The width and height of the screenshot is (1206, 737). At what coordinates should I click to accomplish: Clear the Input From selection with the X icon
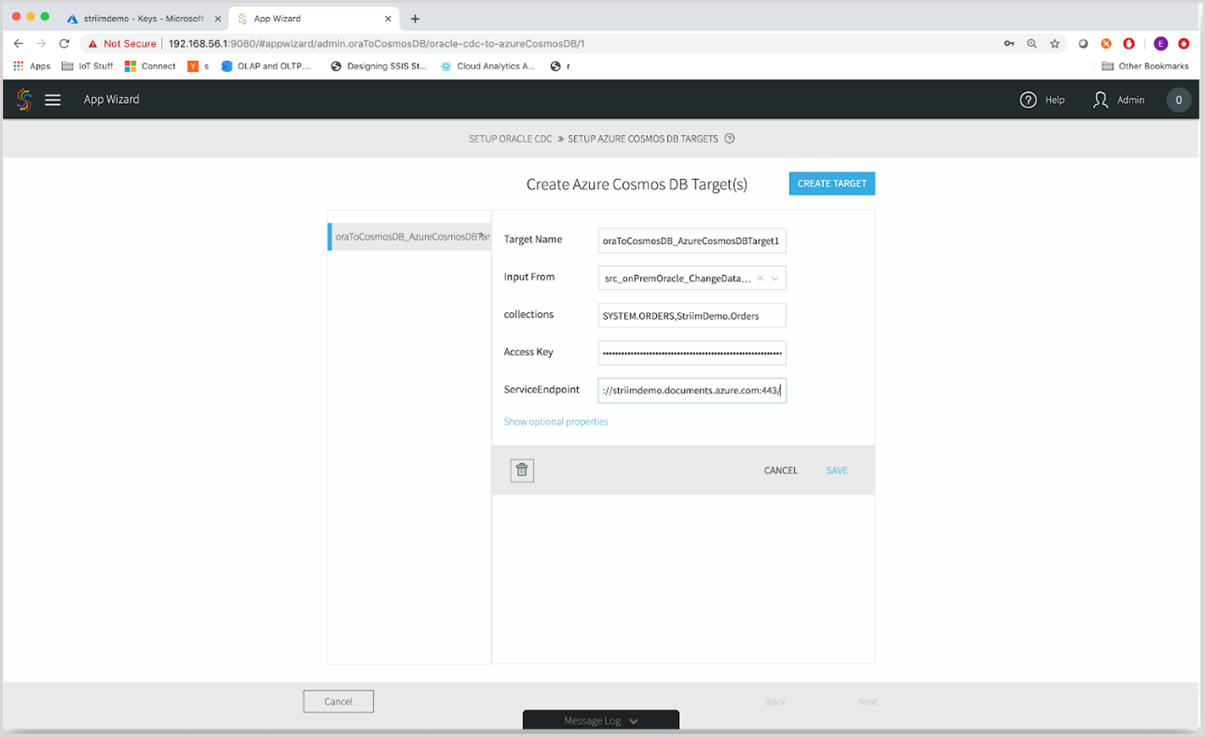(x=758, y=277)
